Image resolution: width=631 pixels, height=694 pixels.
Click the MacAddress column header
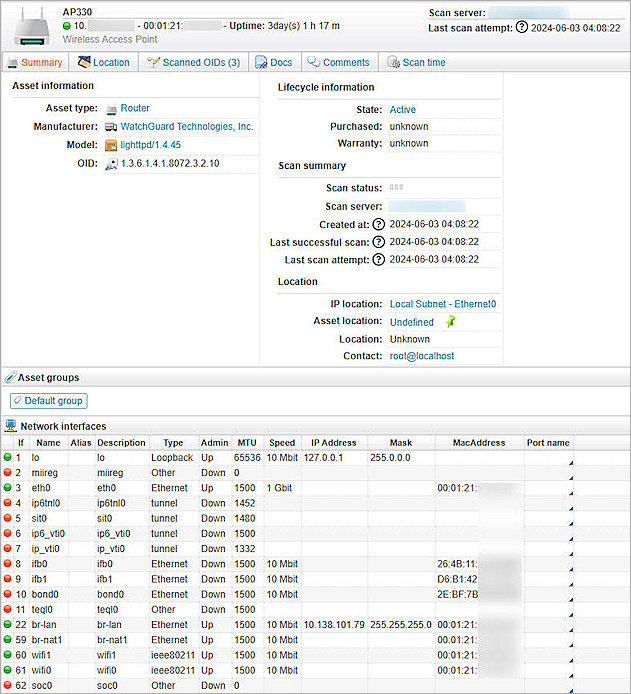point(479,443)
